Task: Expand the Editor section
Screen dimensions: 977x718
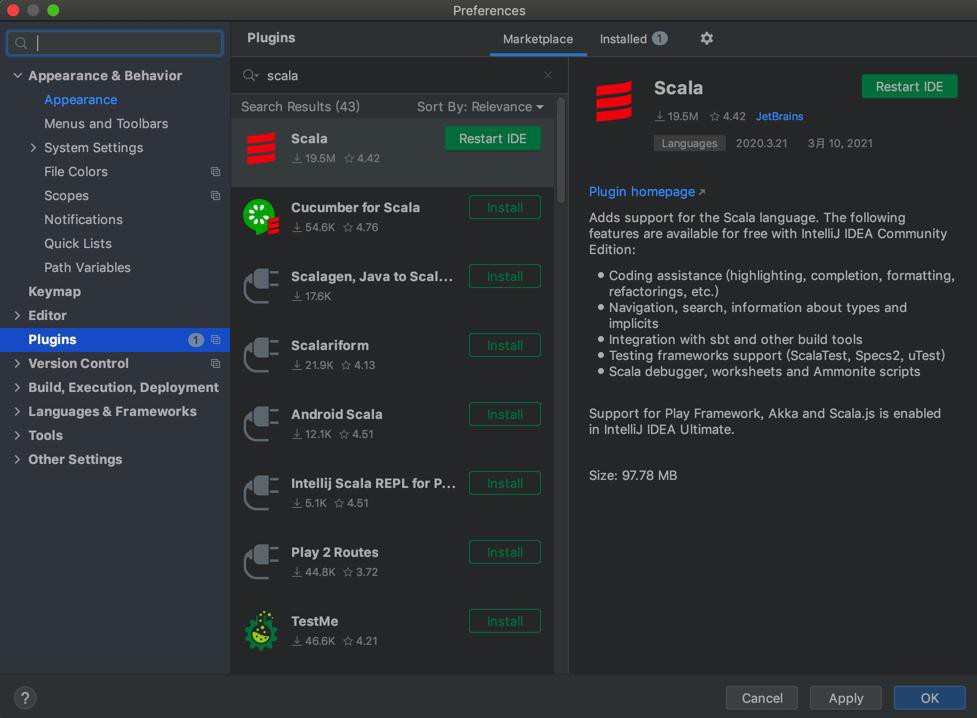Action: (17, 315)
